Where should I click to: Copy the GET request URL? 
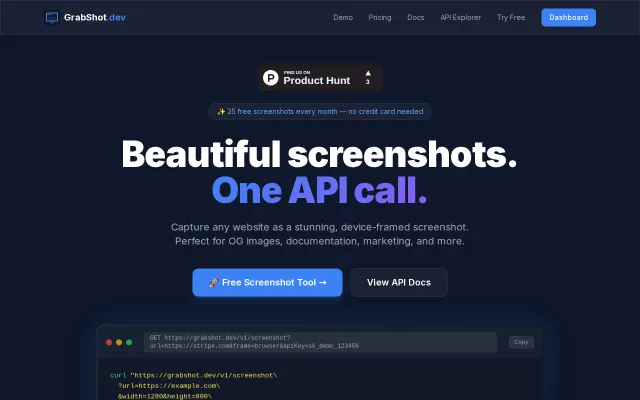coord(521,342)
